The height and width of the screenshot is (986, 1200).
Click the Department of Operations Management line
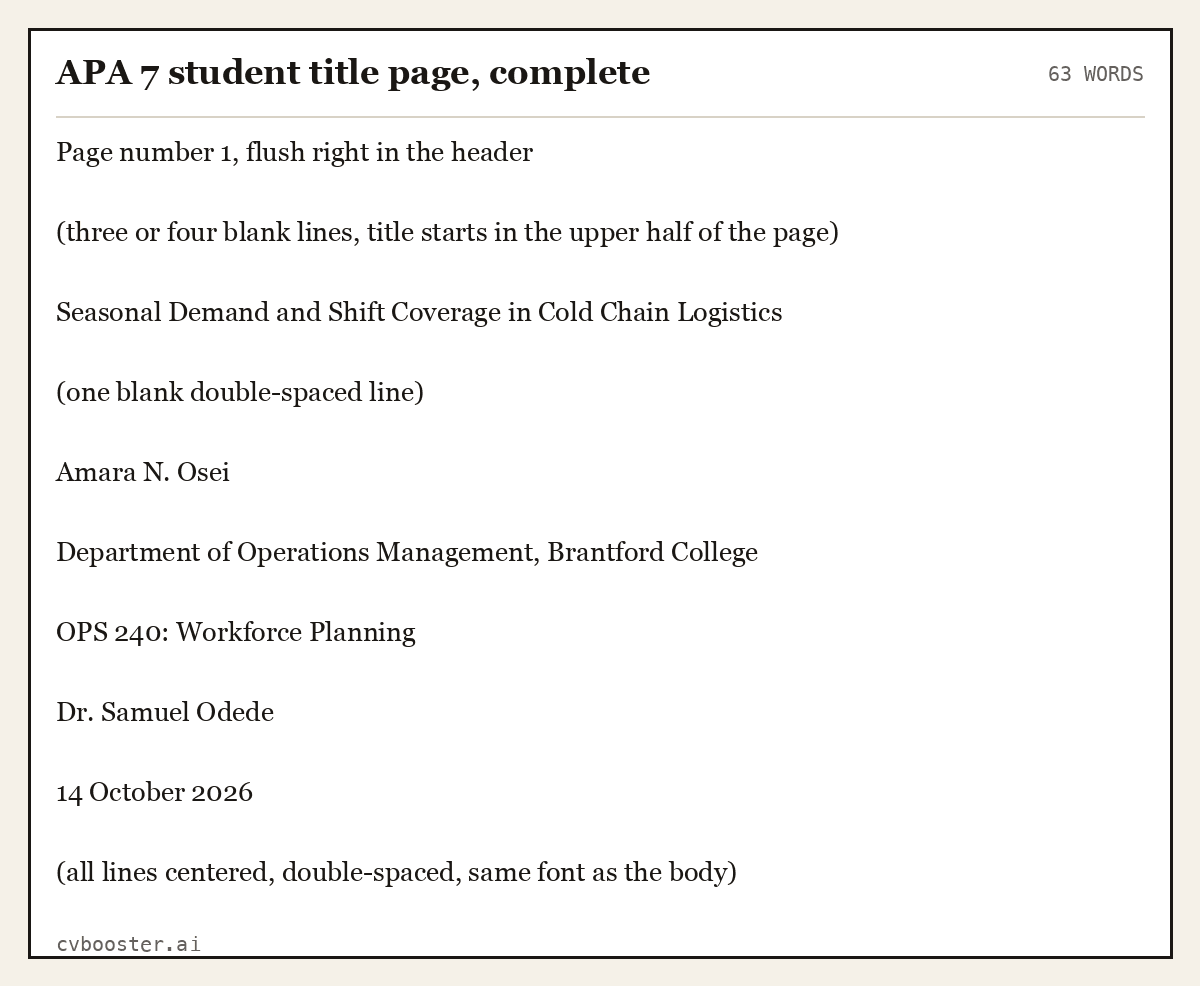(407, 552)
